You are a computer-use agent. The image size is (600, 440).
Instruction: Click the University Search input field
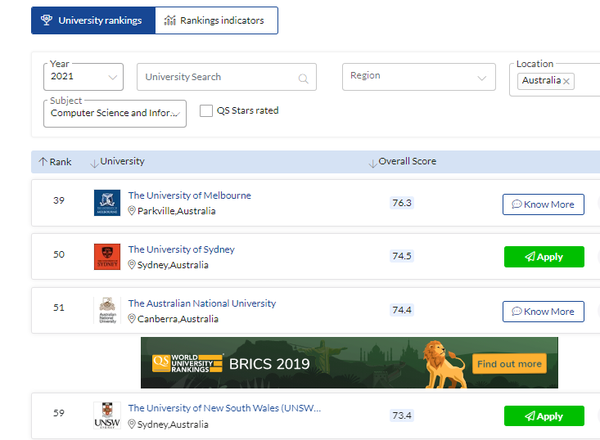[227, 77]
